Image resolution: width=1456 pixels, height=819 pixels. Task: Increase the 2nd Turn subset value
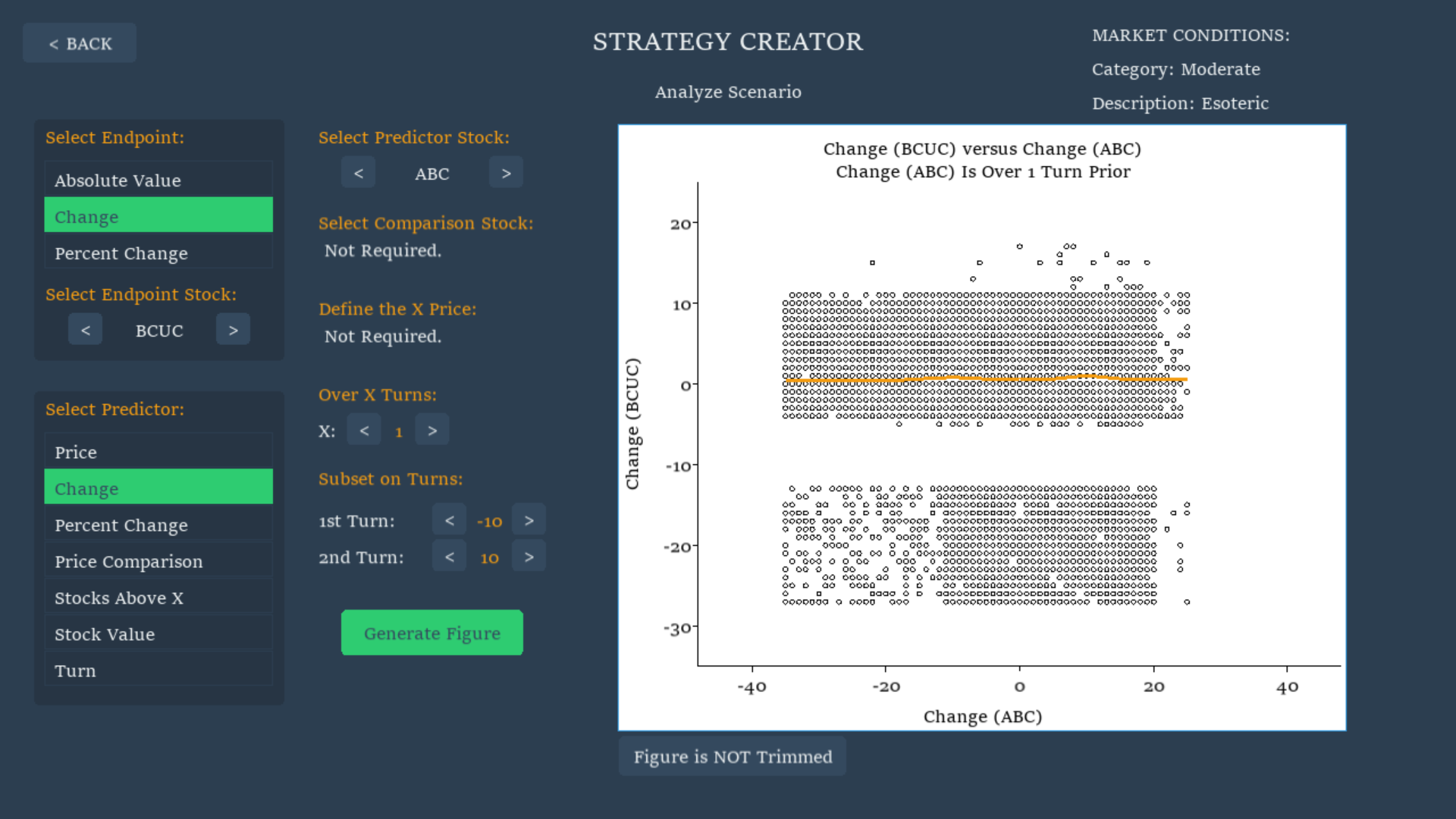529,557
